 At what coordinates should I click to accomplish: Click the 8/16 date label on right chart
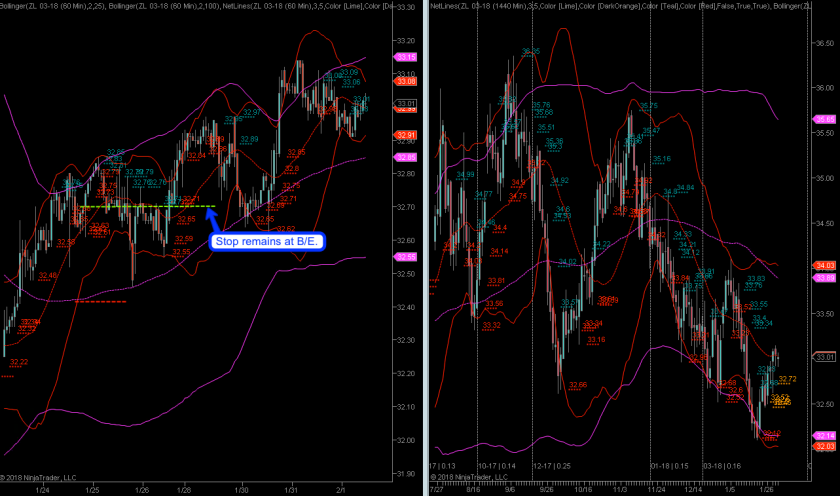pyautogui.click(x=473, y=489)
